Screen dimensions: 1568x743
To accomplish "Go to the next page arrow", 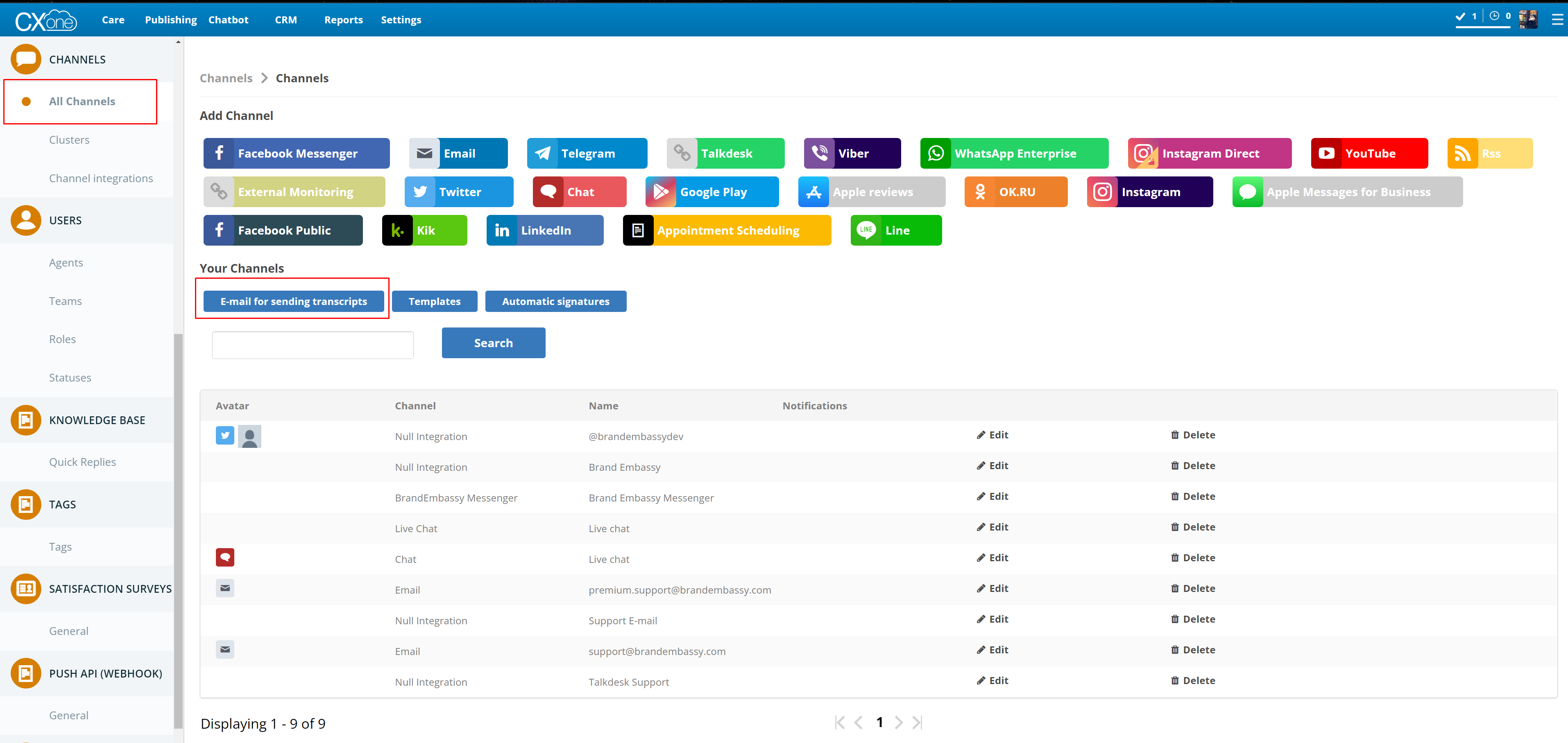I will (898, 722).
